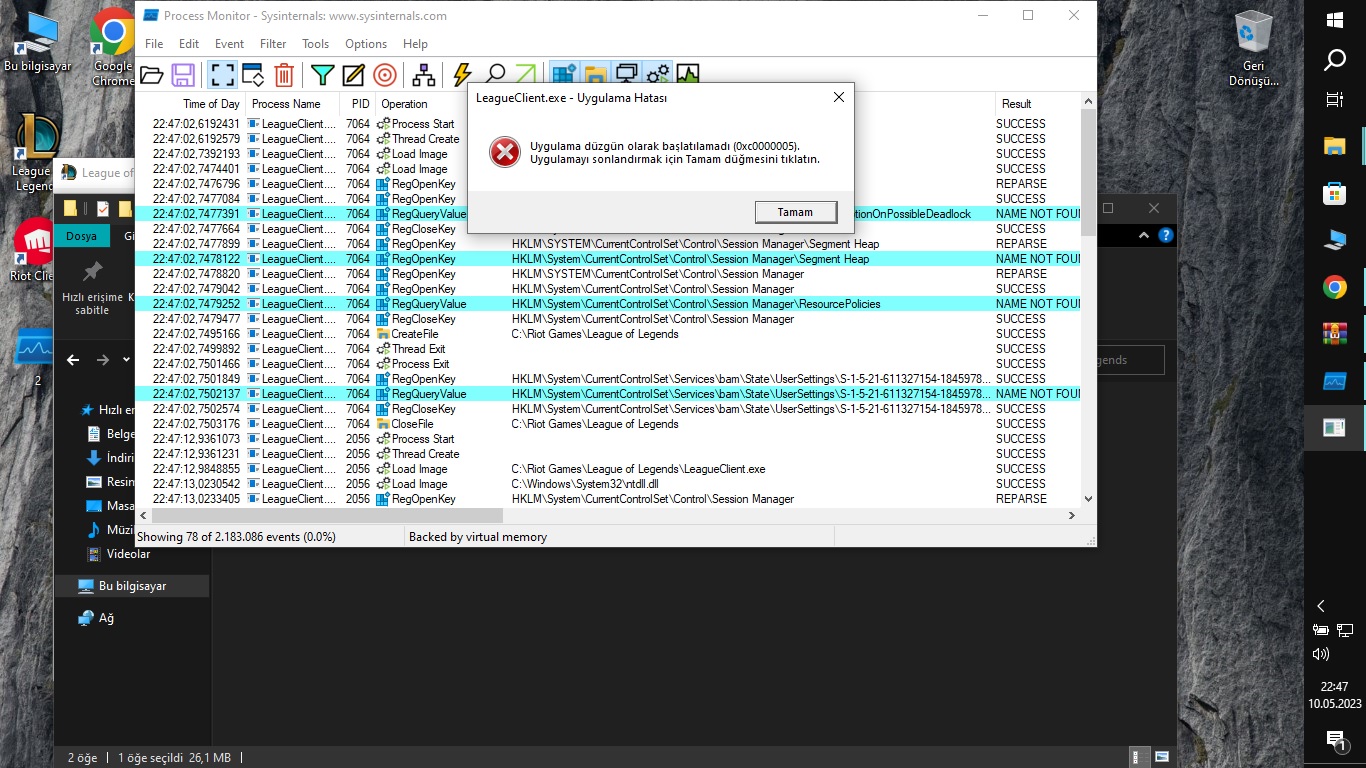Image resolution: width=1366 pixels, height=768 pixels.
Task: Open recent locations dropdown in Explorer navigation
Action: [126, 360]
